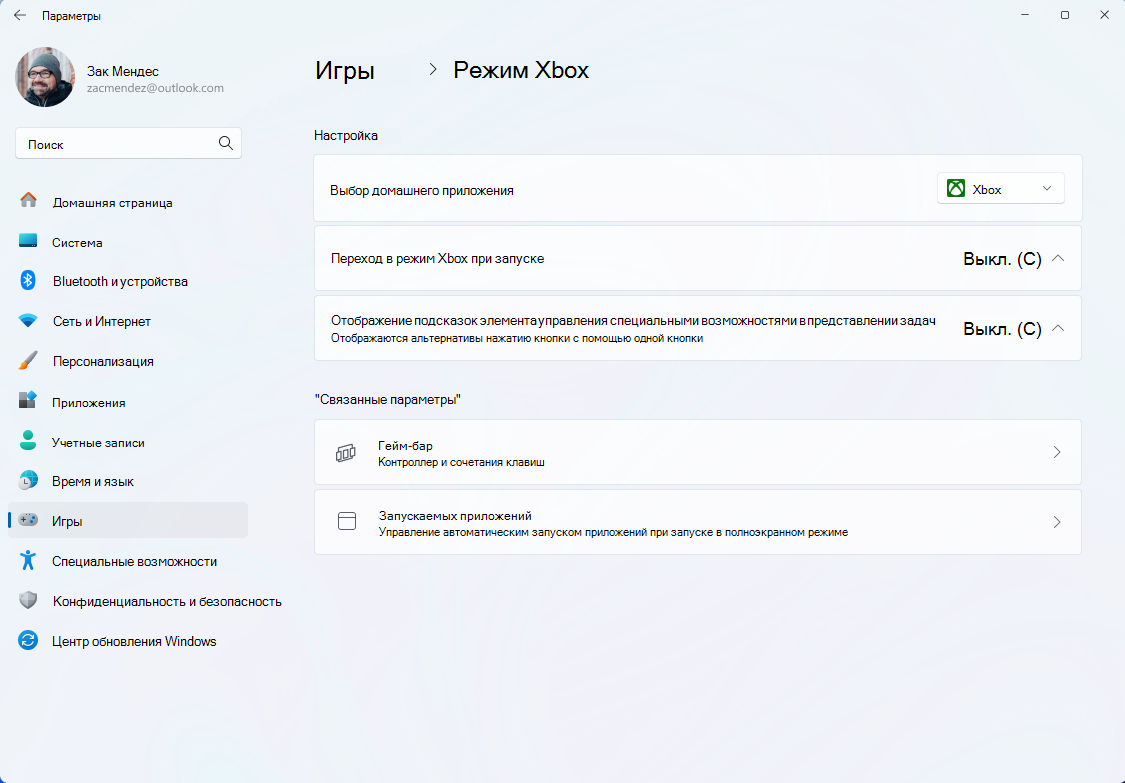1125x783 pixels.
Task: Open Гейм-бар related settings
Action: point(697,452)
